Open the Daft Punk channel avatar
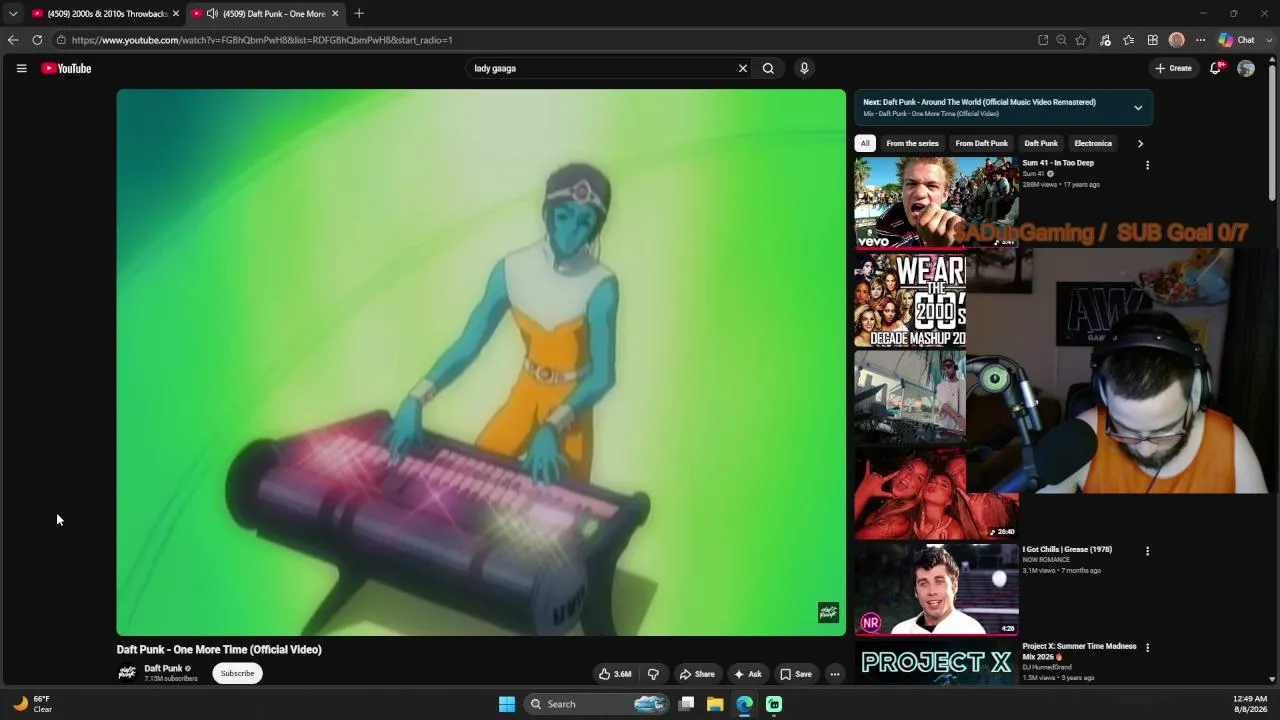The height and width of the screenshot is (720, 1280). click(127, 673)
